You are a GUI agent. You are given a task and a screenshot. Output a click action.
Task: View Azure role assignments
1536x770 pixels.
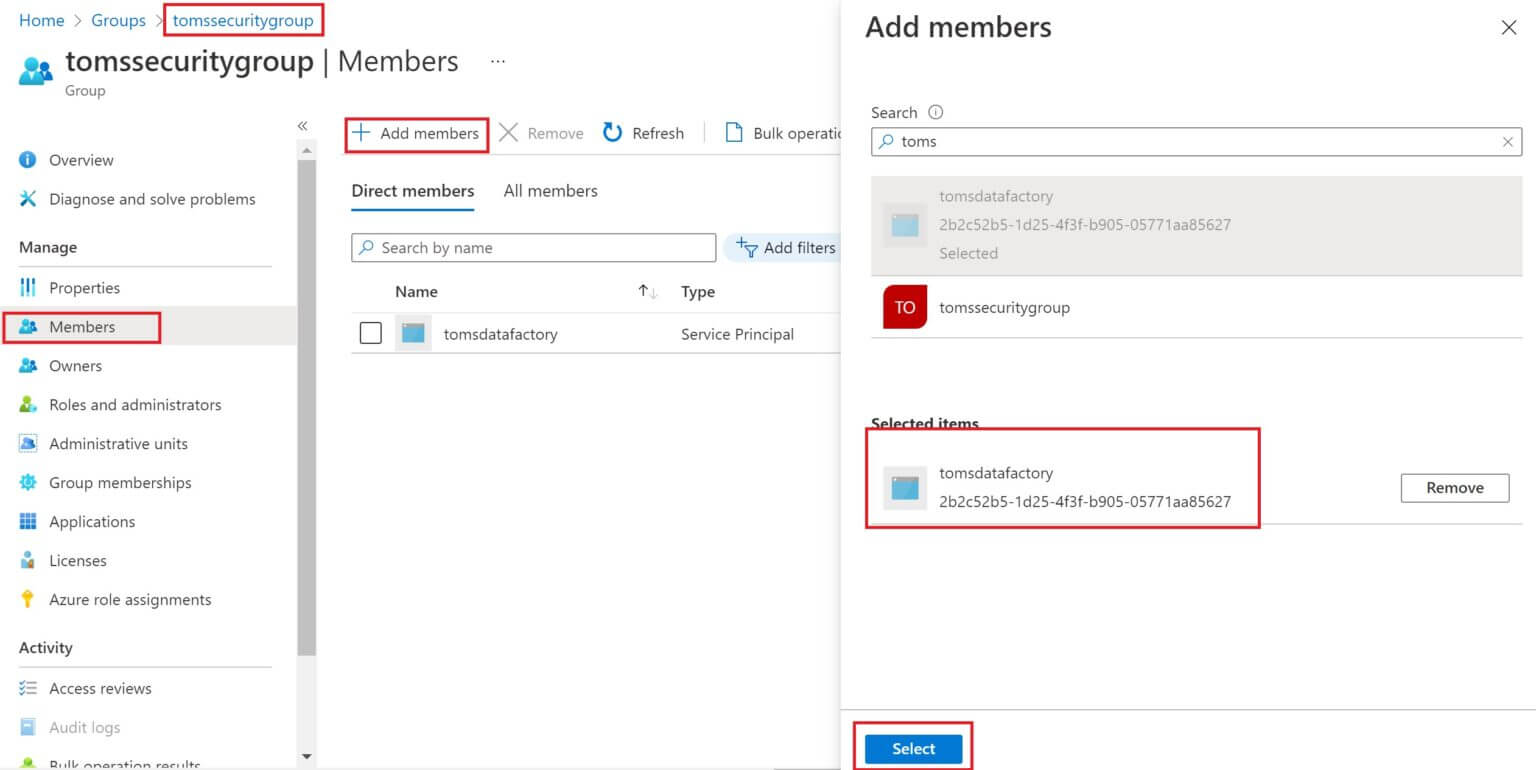click(x=130, y=599)
